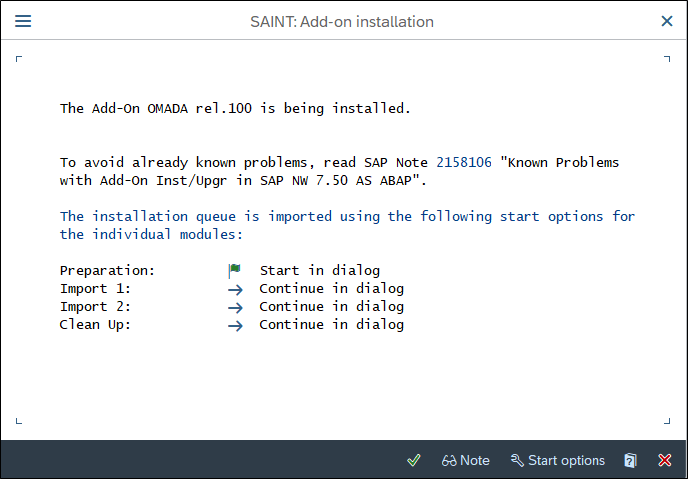This screenshot has width=688, height=479.
Task: Click the Note button
Action: click(x=466, y=460)
